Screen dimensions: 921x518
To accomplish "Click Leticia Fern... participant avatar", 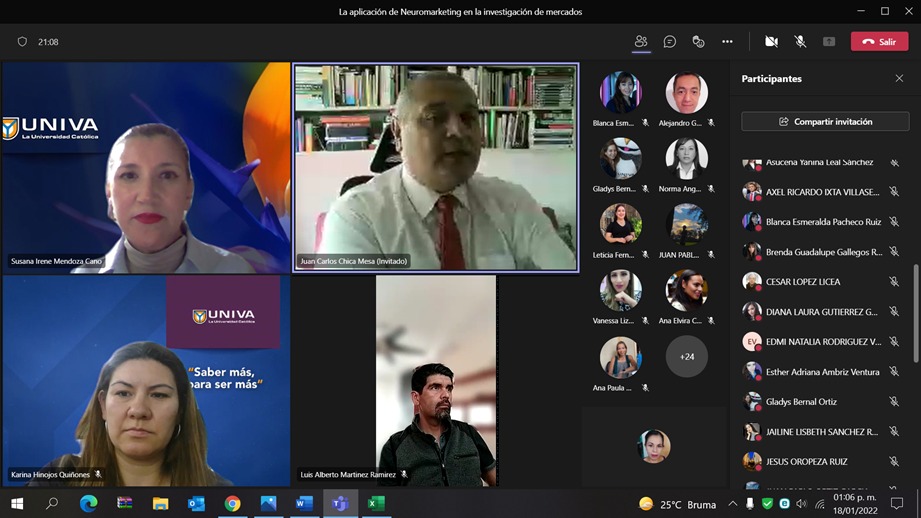I will click(x=620, y=224).
